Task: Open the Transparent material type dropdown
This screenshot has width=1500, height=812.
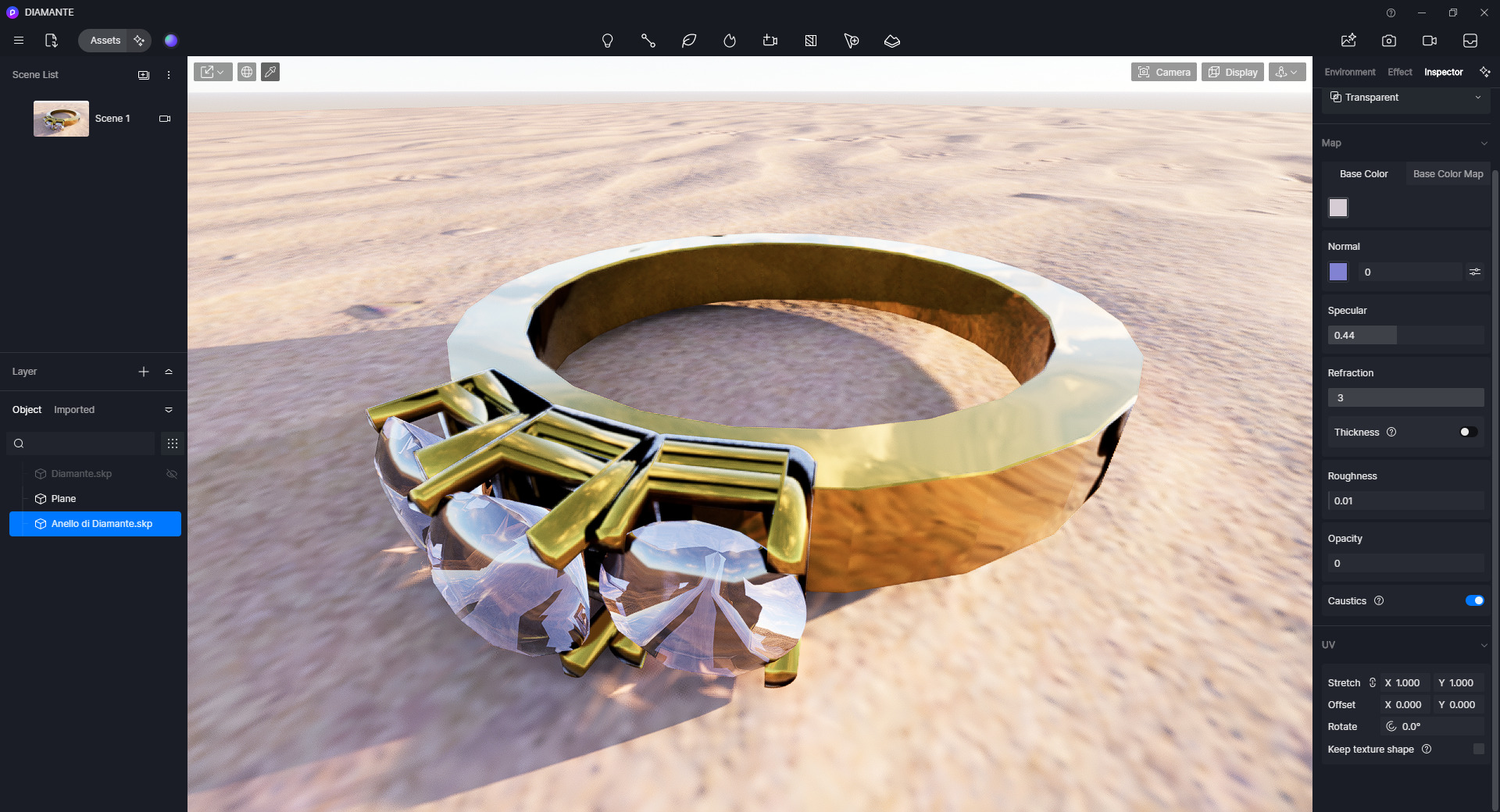Action: coord(1406,98)
